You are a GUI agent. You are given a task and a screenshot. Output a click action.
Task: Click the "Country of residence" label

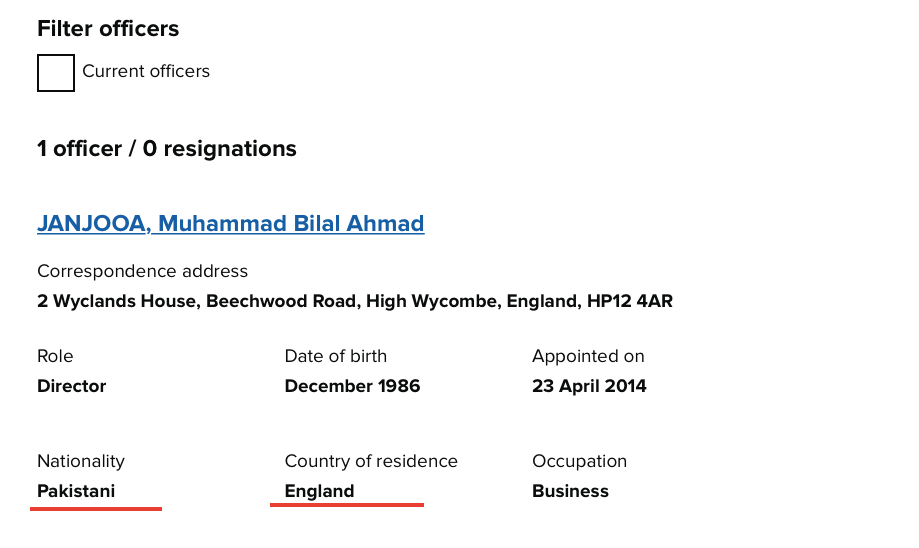(371, 461)
